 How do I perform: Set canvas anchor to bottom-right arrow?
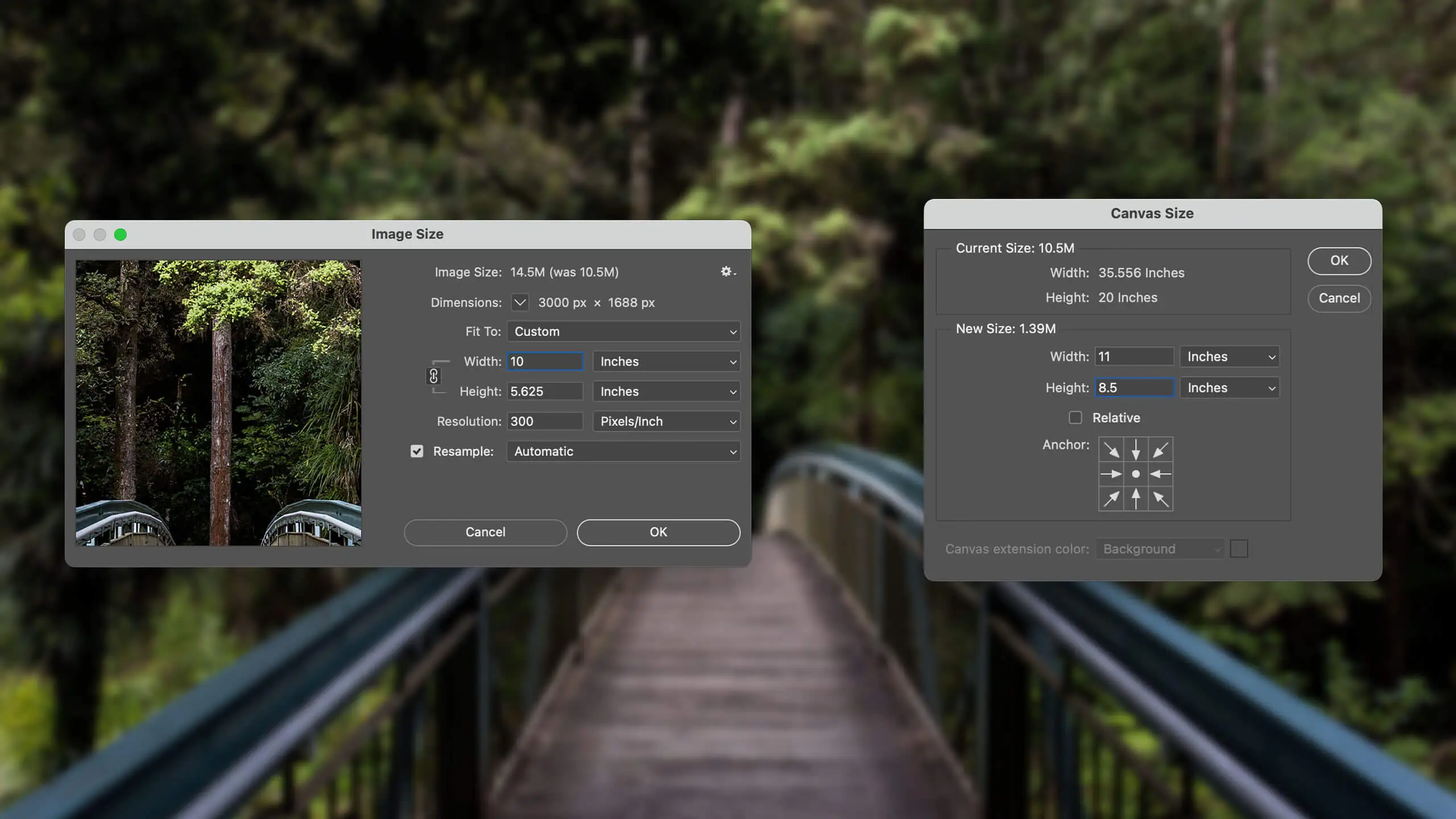pyautogui.click(x=1160, y=498)
